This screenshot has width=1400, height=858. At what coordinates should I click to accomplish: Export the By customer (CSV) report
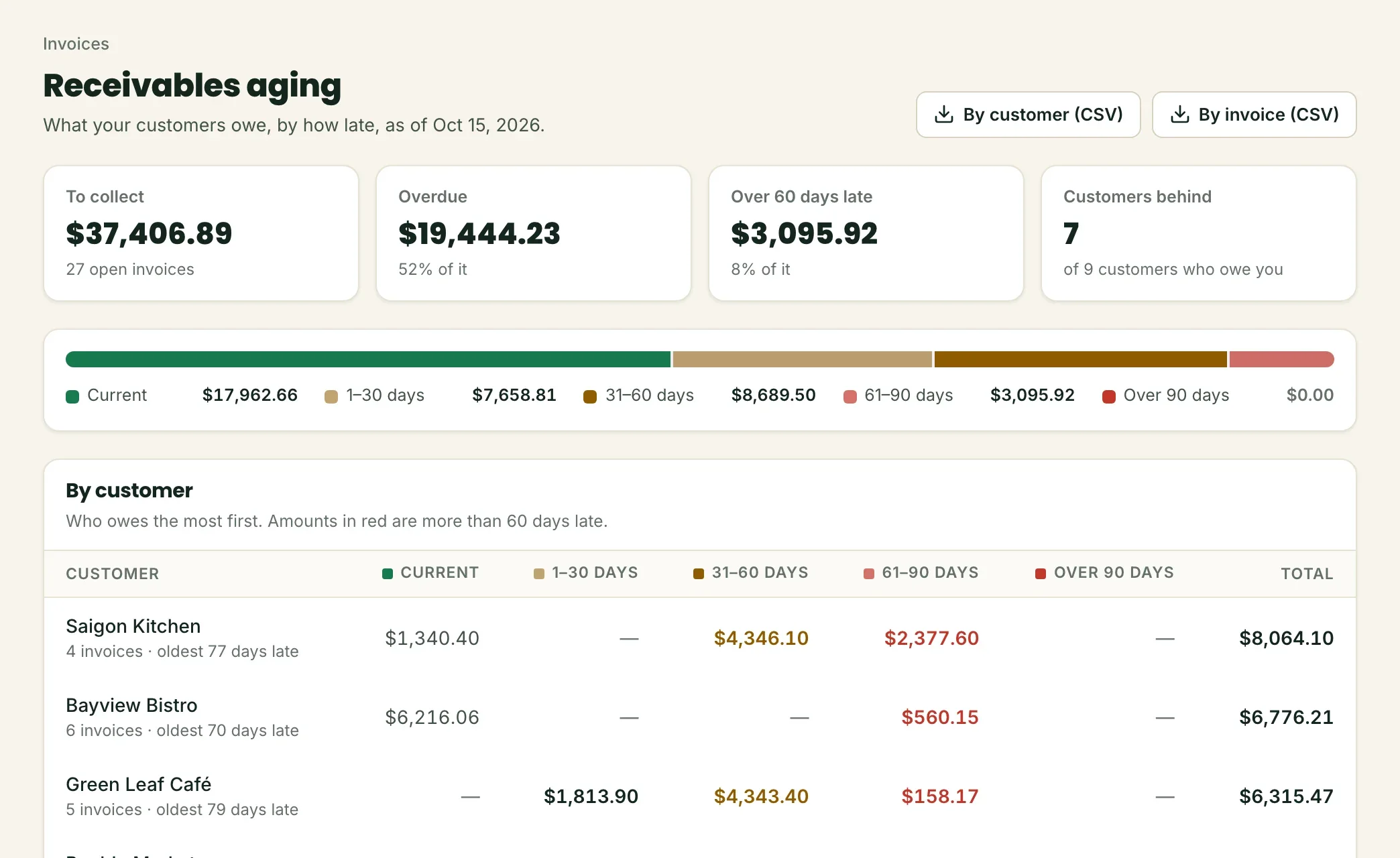pos(1028,115)
